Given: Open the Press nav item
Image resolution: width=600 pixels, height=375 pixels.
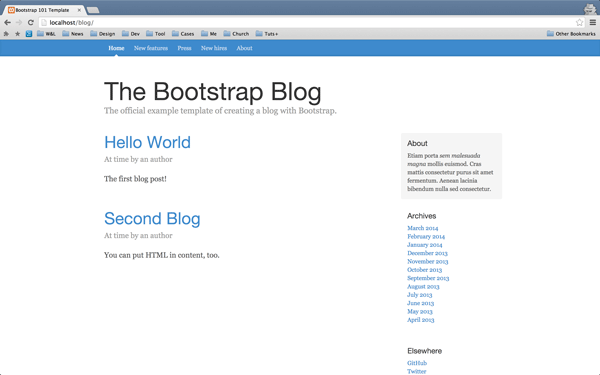Looking at the screenshot, I should pyautogui.click(x=184, y=48).
